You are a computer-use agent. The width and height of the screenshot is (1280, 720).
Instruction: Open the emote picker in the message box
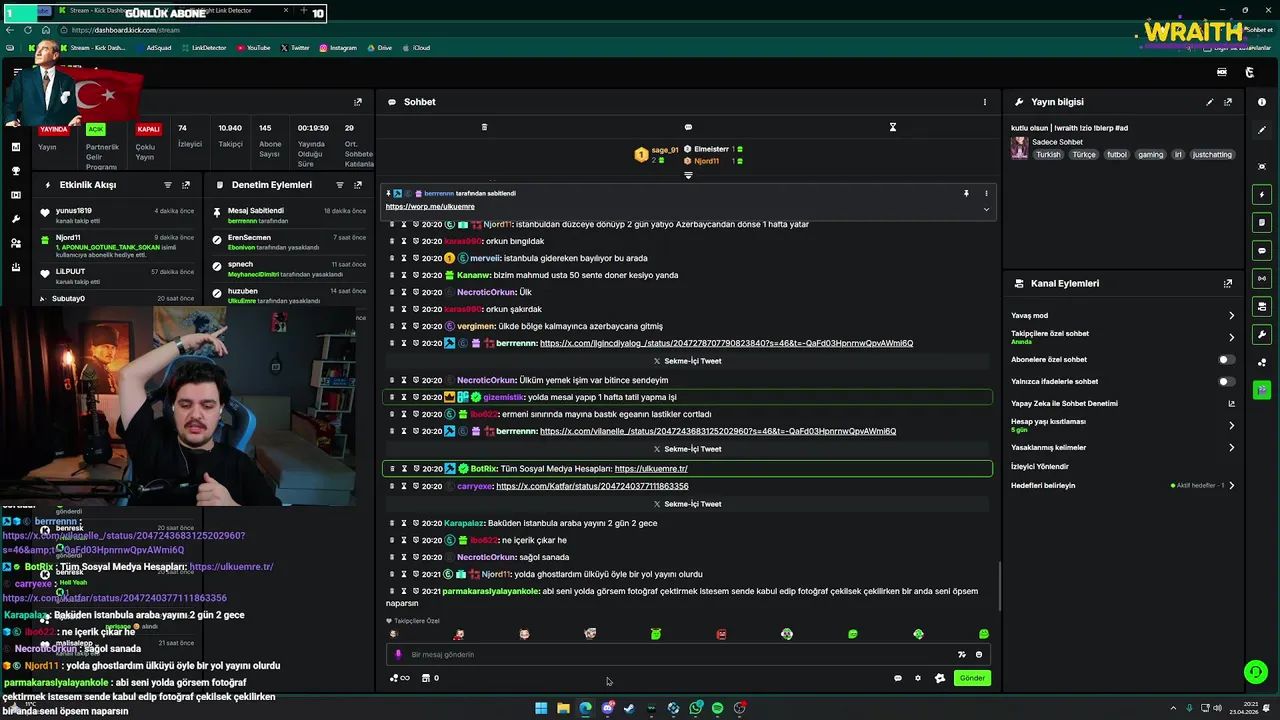pos(979,655)
